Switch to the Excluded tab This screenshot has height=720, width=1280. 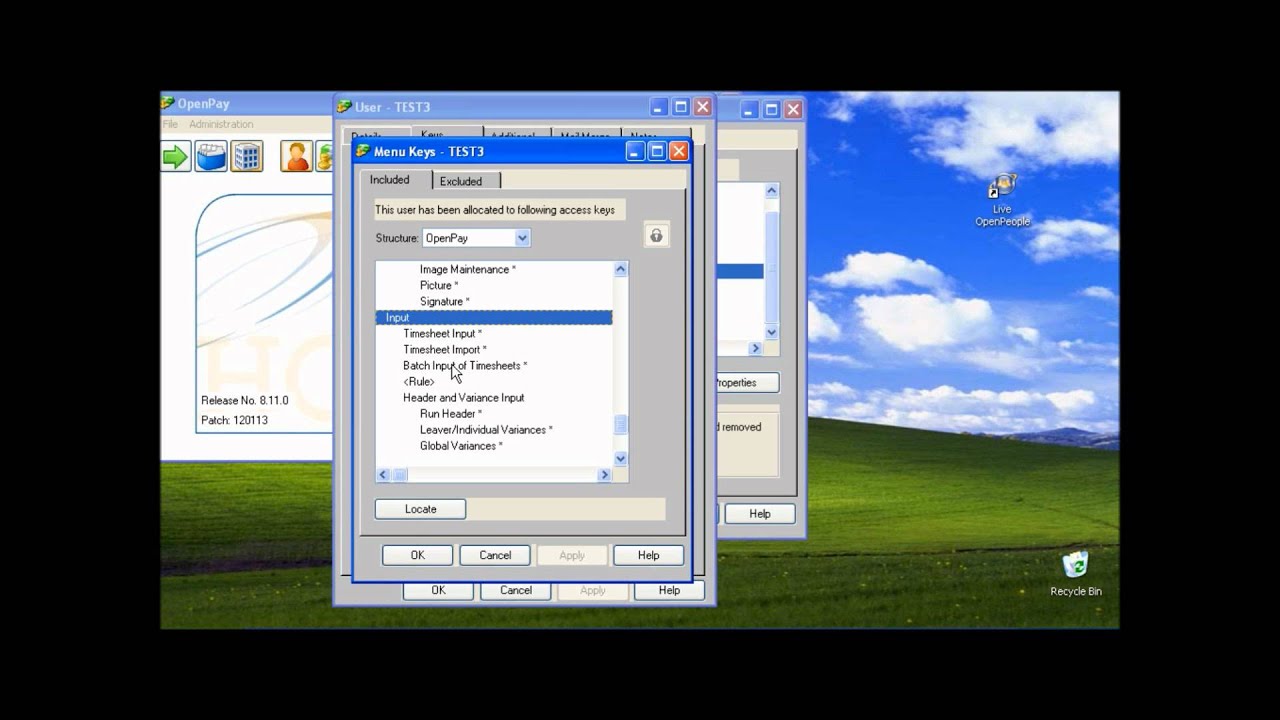pos(461,181)
